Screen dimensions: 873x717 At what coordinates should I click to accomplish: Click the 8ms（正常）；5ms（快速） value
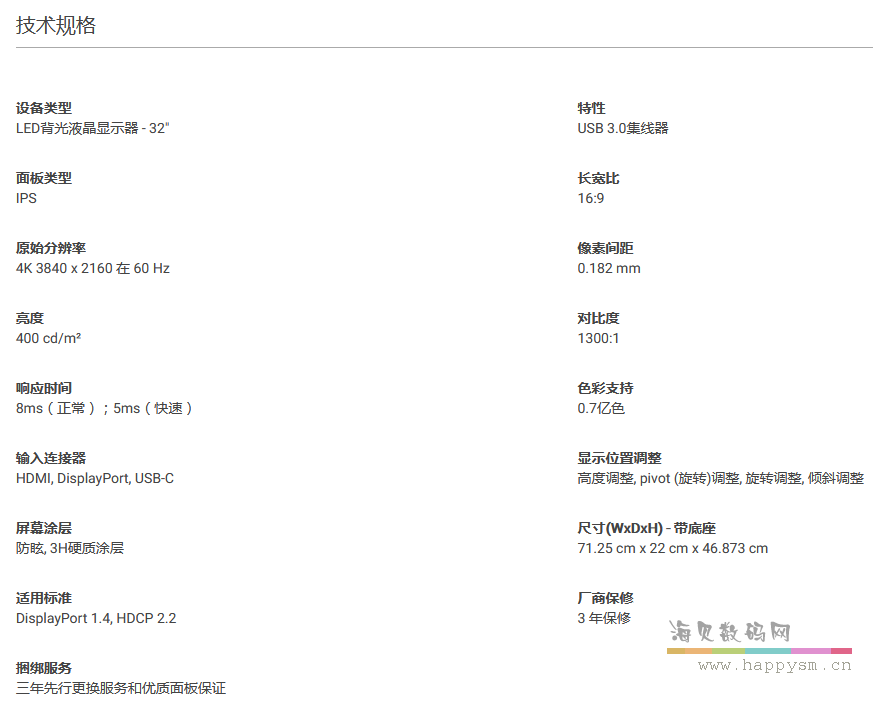[x=105, y=409]
